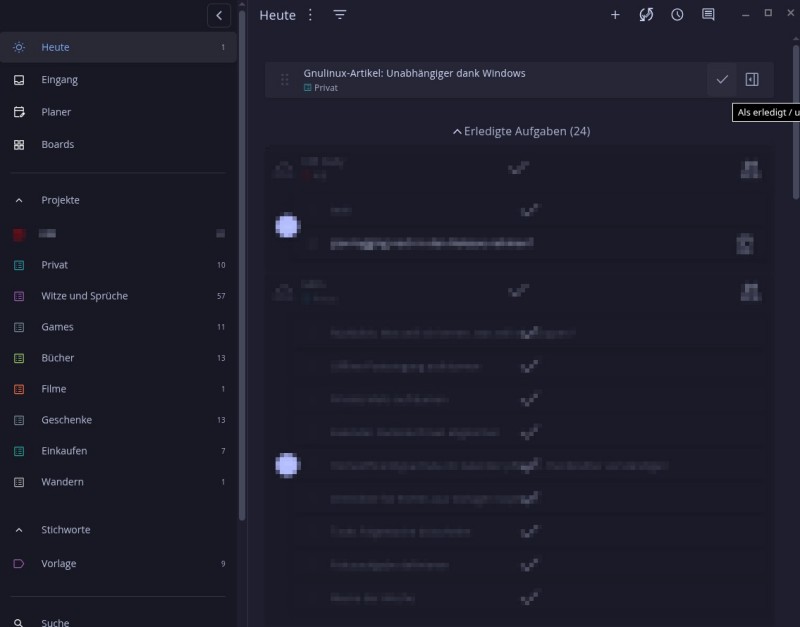Click the clock icon in the header
Viewport: 800px width, 627px height.
click(677, 15)
